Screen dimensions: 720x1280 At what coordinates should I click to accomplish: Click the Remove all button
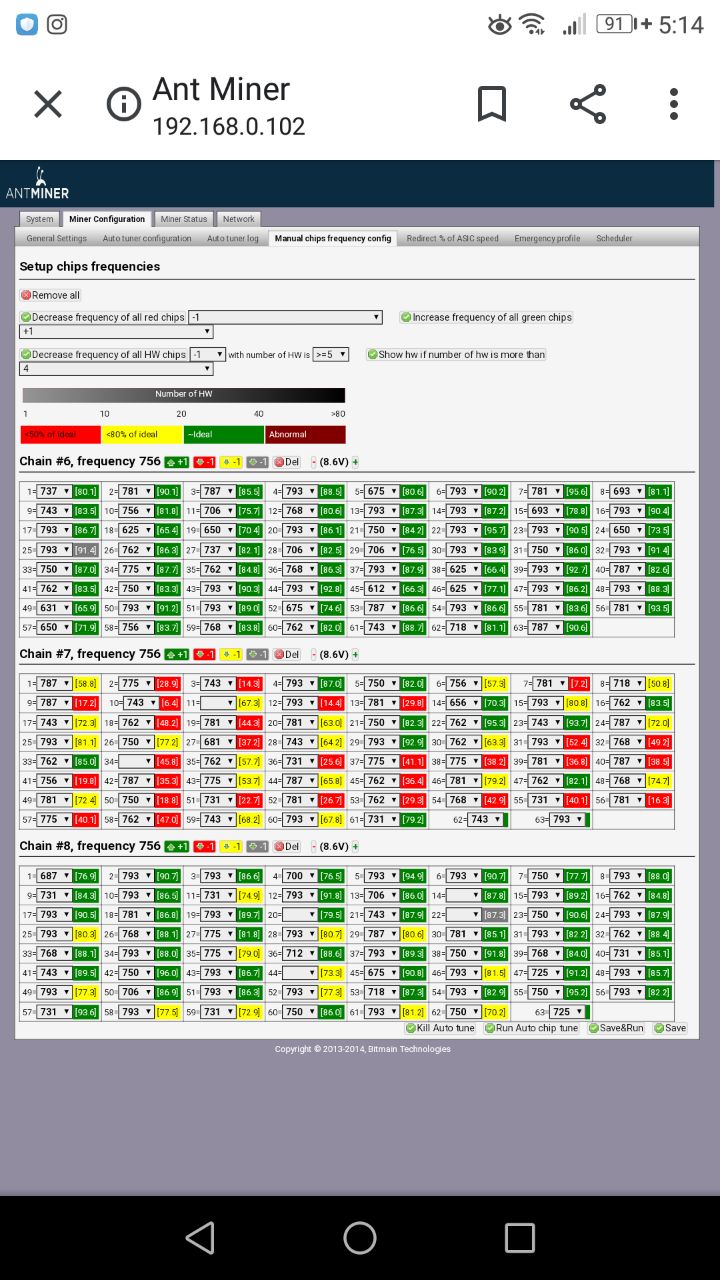(51, 295)
